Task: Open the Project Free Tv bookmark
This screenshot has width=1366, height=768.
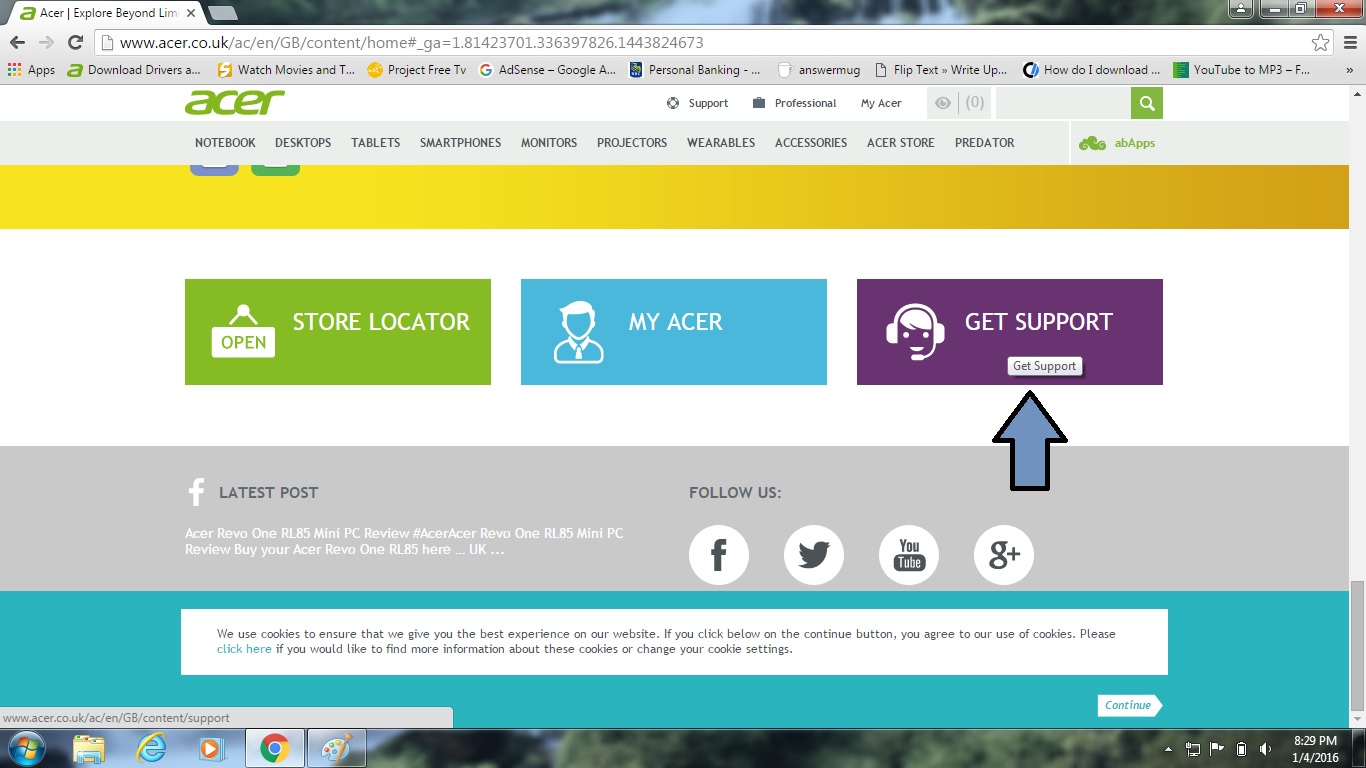Action: [x=417, y=70]
